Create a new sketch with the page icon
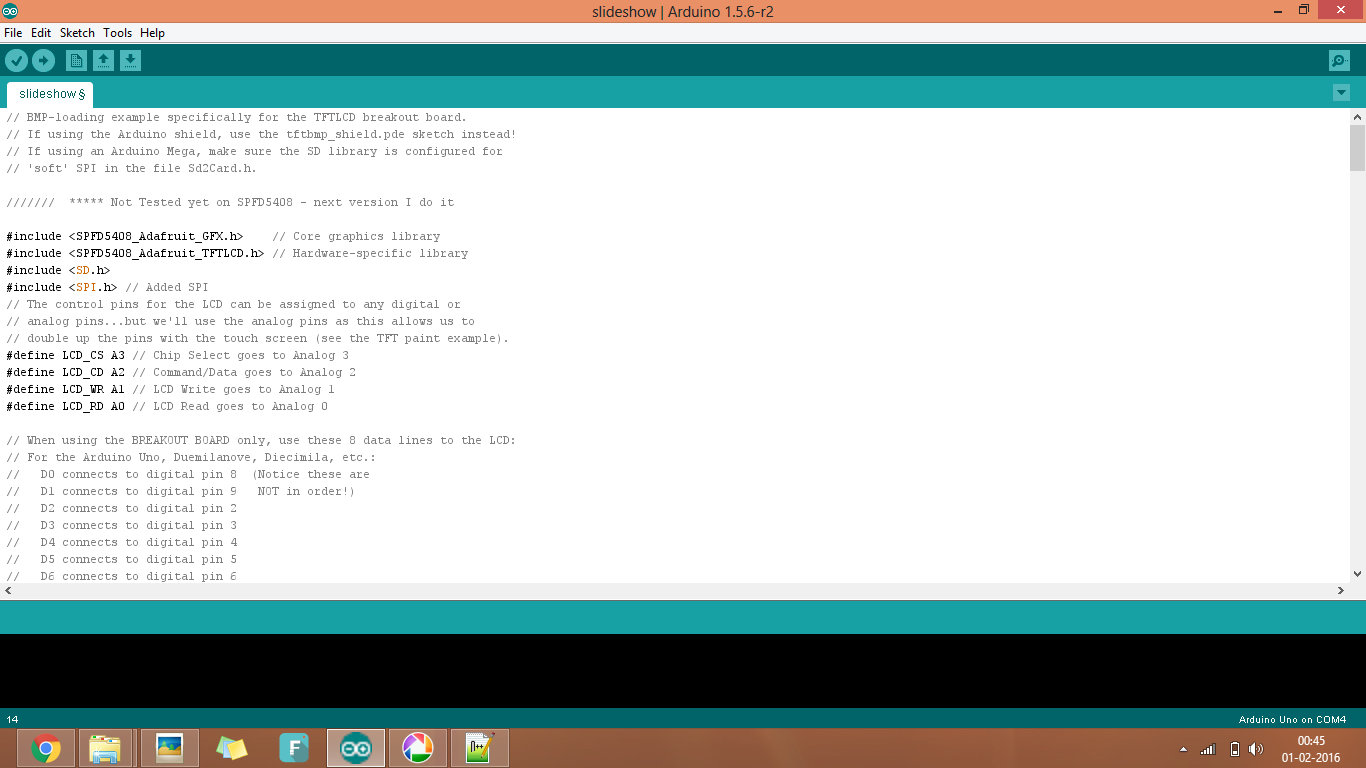Image resolution: width=1366 pixels, height=768 pixels. (x=76, y=61)
